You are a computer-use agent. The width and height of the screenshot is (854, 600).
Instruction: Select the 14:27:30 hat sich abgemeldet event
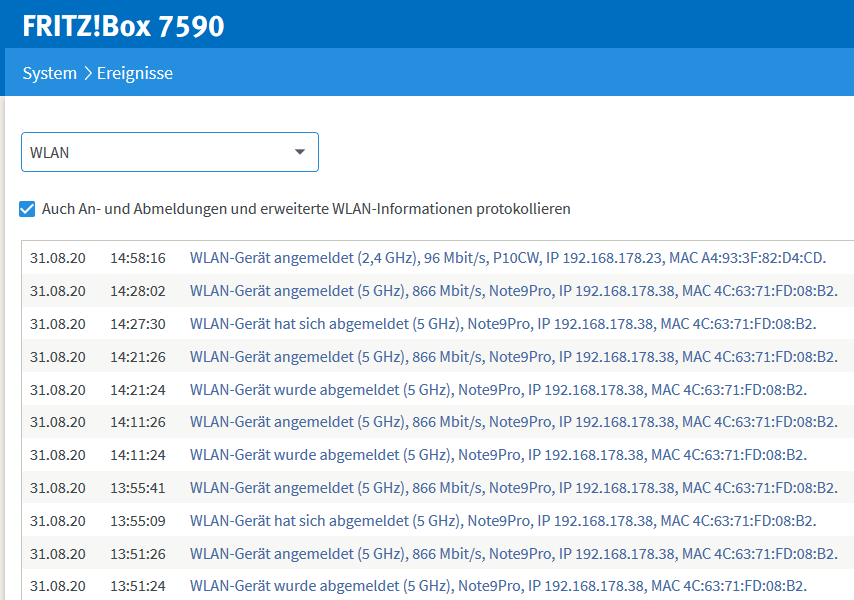click(503, 324)
